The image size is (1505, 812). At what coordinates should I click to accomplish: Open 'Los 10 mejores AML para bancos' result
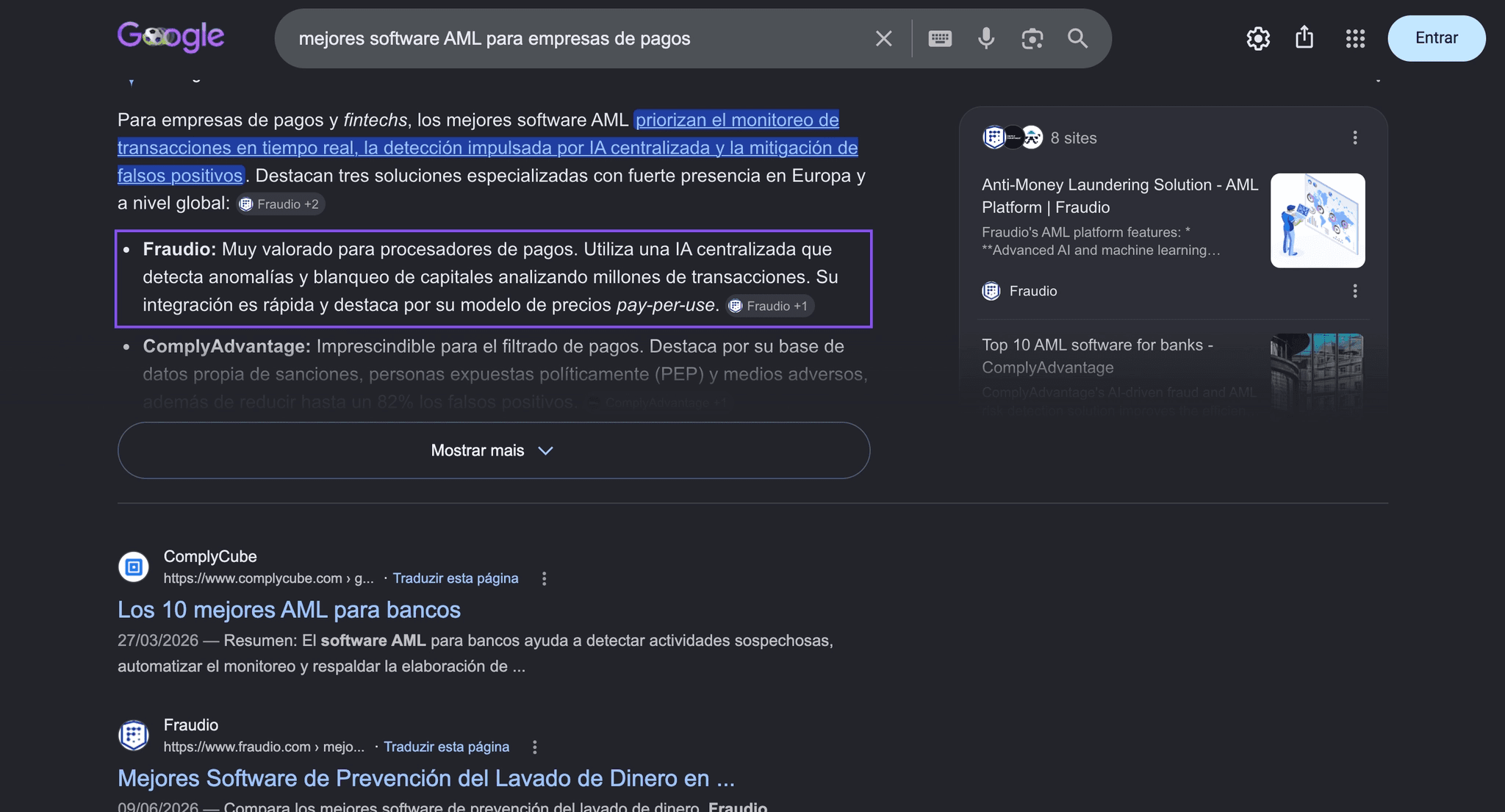[x=289, y=610]
